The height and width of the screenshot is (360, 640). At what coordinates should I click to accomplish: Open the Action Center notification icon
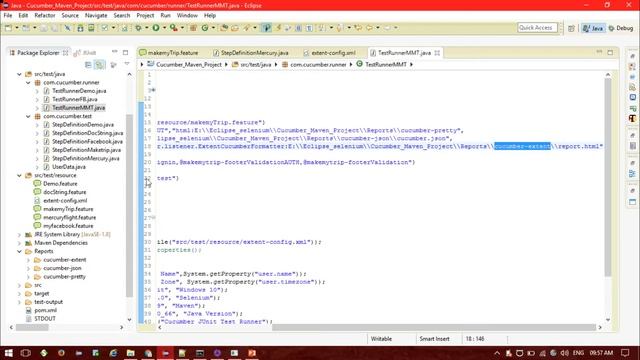click(625, 353)
